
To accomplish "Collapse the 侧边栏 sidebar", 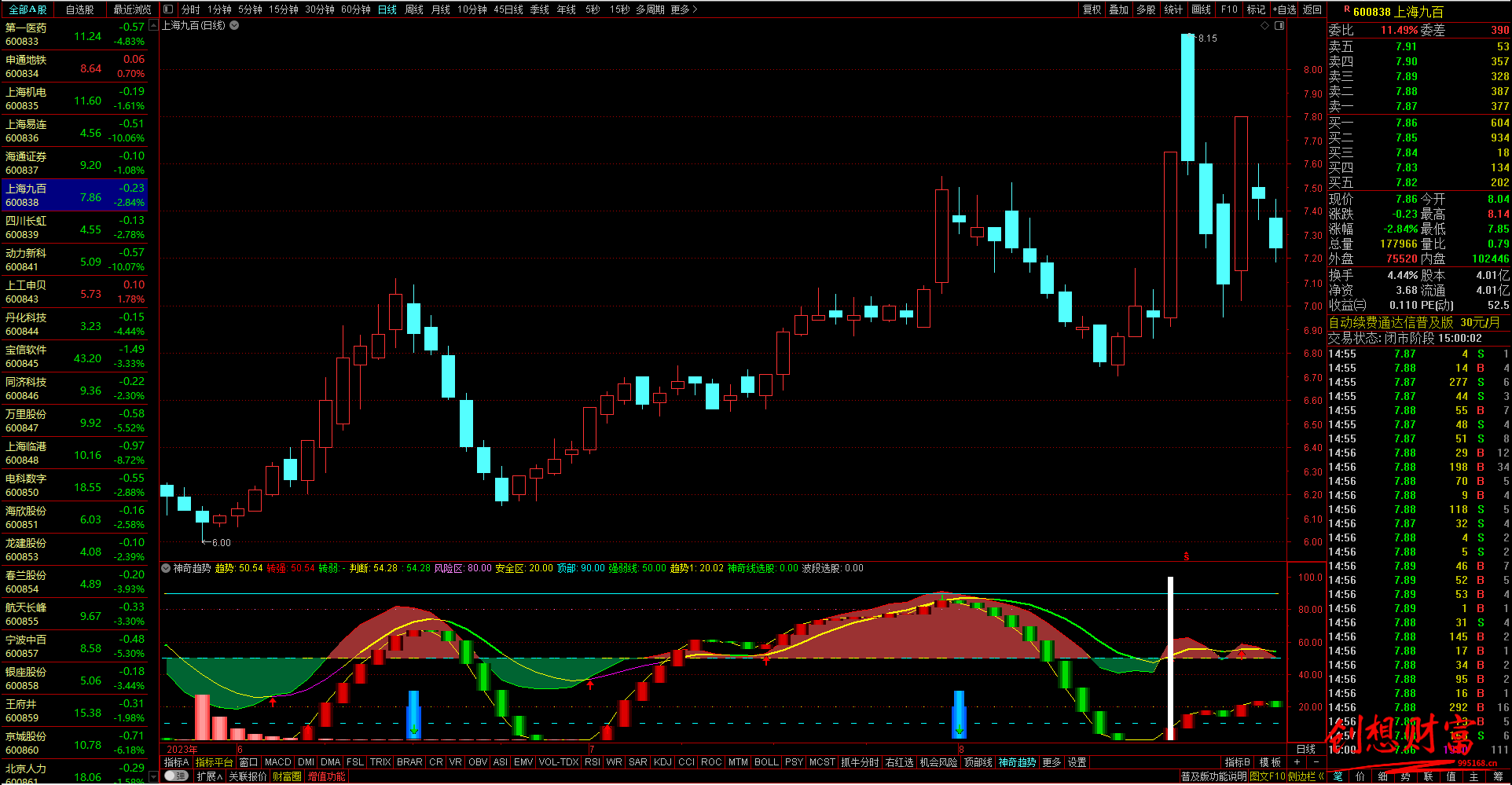I will (x=1307, y=776).
